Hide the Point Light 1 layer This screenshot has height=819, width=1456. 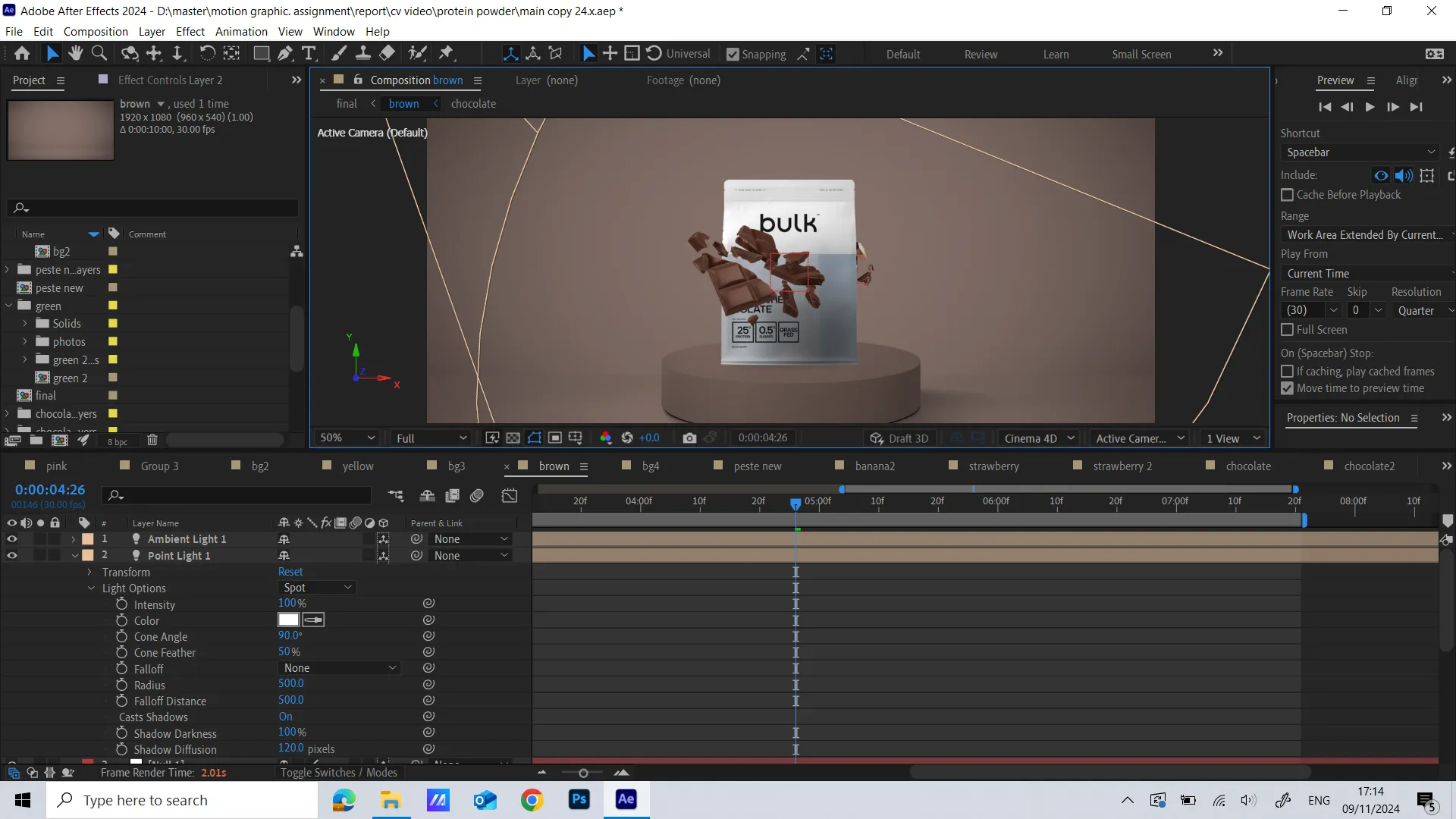coord(11,556)
